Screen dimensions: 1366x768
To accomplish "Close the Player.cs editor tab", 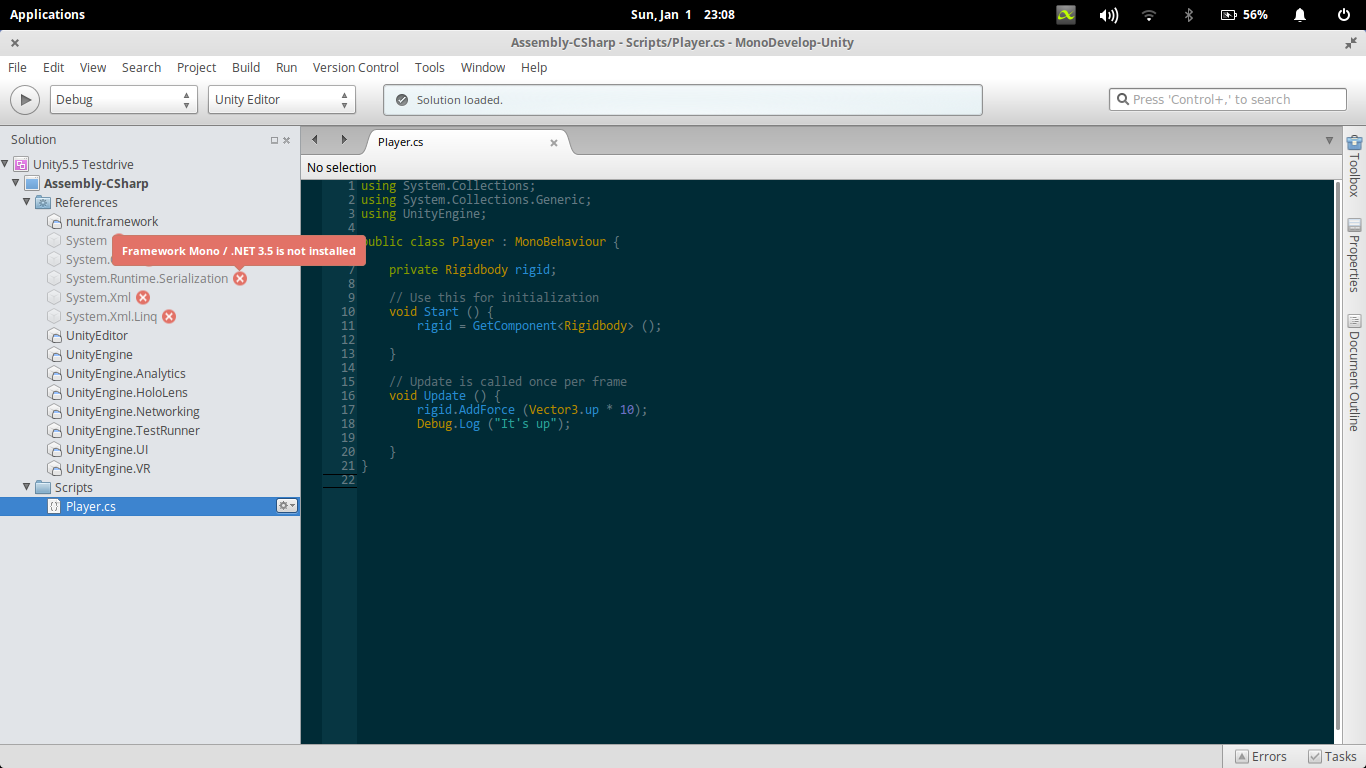I will coord(554,142).
